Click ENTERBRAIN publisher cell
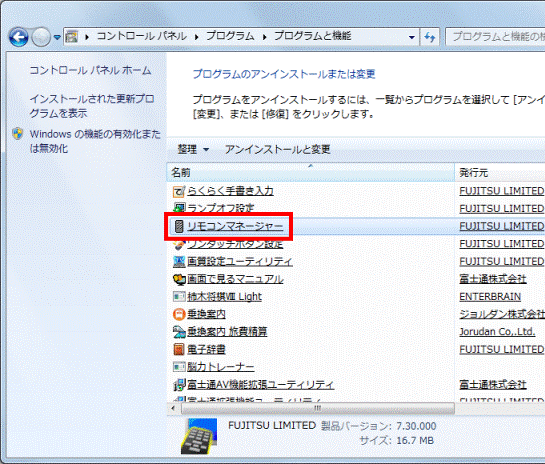This screenshot has height=464, width=545. pos(490,296)
